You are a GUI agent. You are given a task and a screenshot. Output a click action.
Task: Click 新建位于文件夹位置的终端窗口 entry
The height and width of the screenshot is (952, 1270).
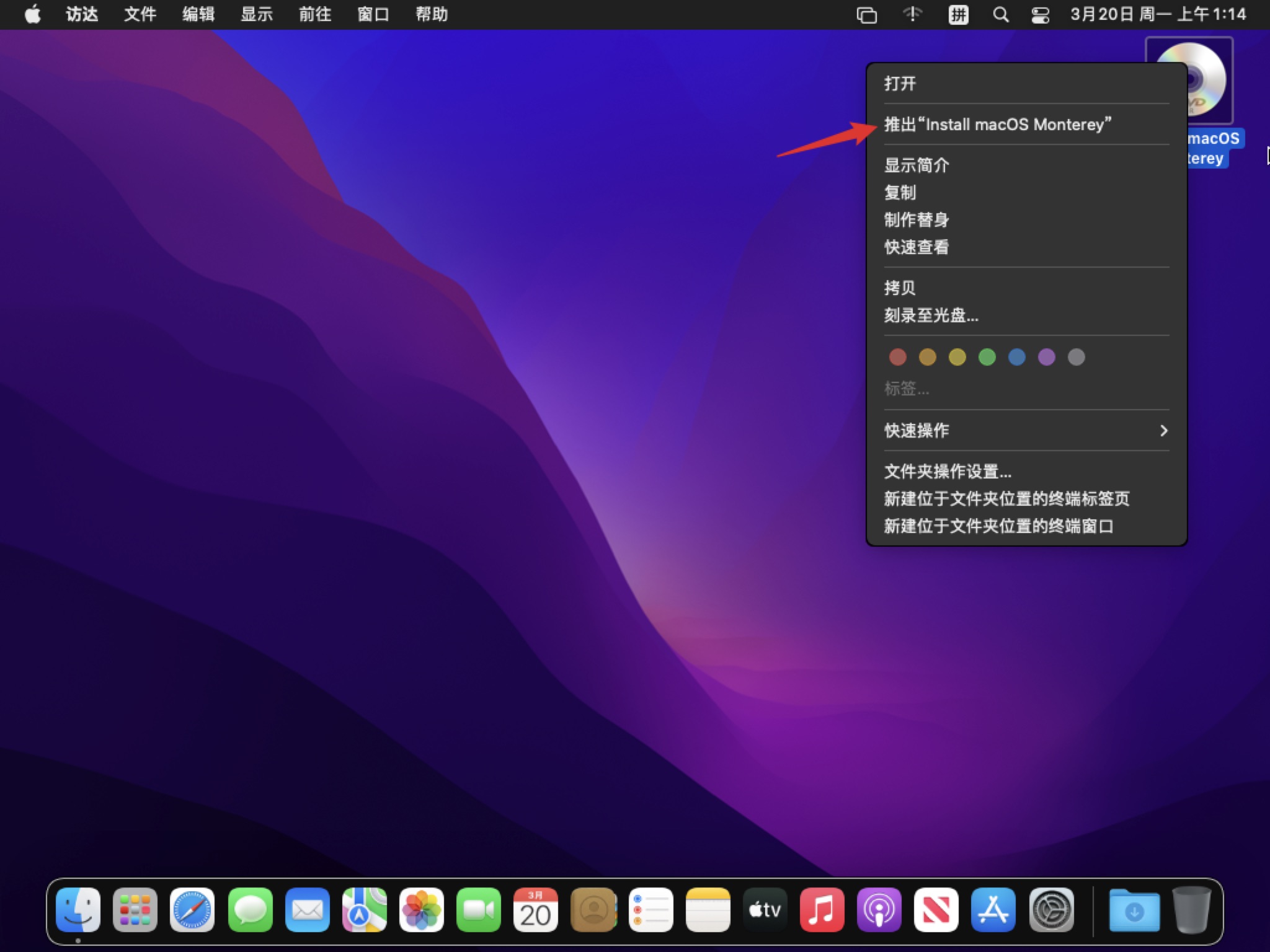[998, 526]
